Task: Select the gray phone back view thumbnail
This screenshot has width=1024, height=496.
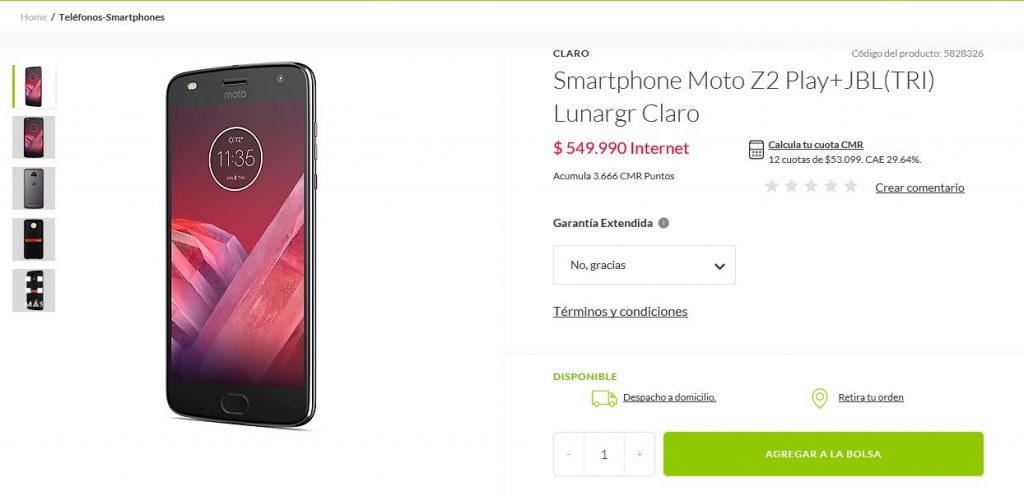Action: point(33,188)
